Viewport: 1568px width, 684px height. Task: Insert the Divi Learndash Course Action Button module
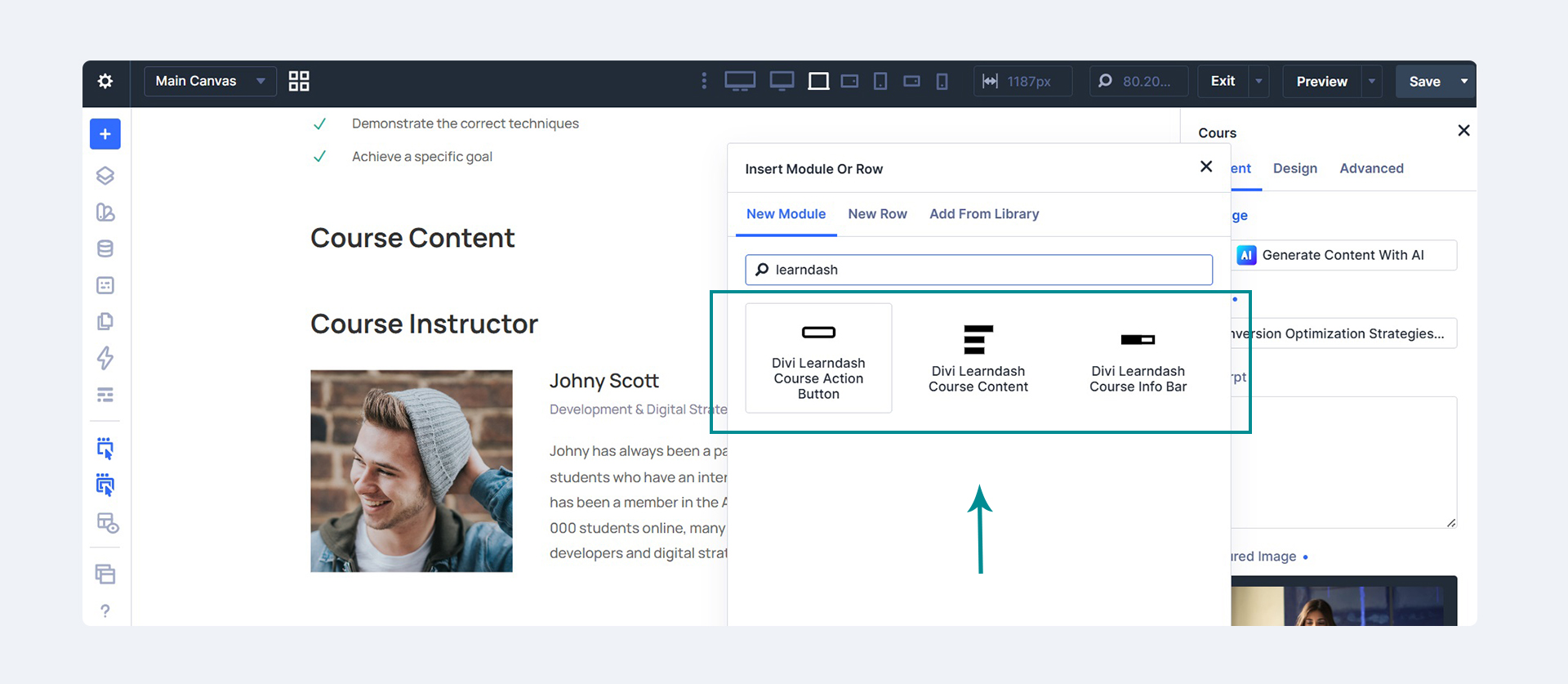(x=818, y=358)
